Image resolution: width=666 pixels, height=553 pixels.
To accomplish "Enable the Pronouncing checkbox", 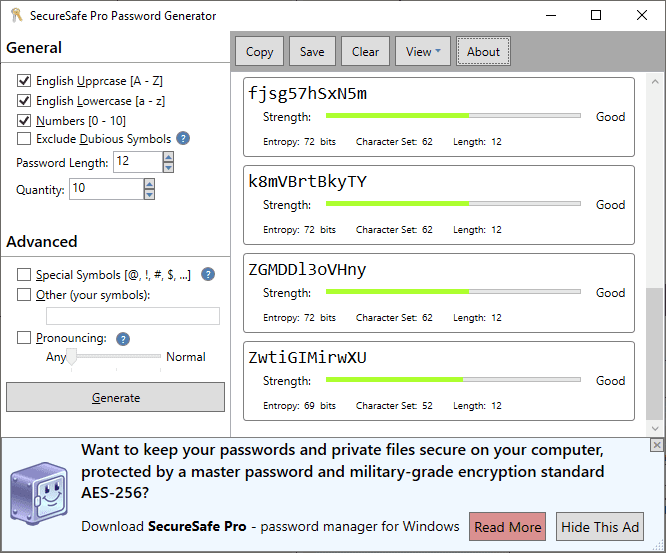I will point(24,338).
